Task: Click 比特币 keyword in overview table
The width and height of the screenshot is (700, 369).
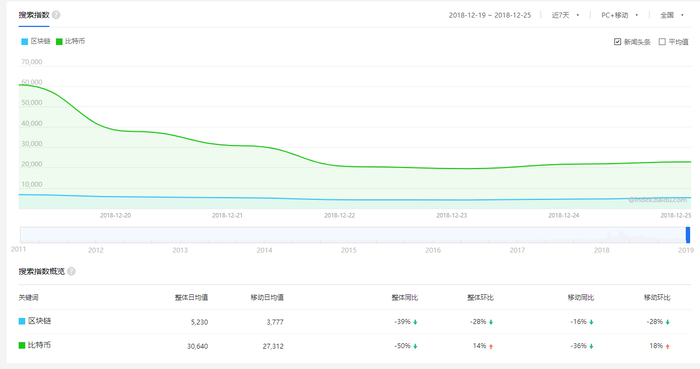Action: coord(39,345)
